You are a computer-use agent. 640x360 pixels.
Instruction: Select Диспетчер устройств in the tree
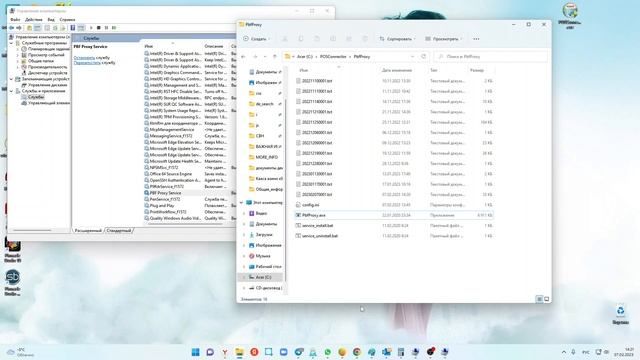[47, 73]
